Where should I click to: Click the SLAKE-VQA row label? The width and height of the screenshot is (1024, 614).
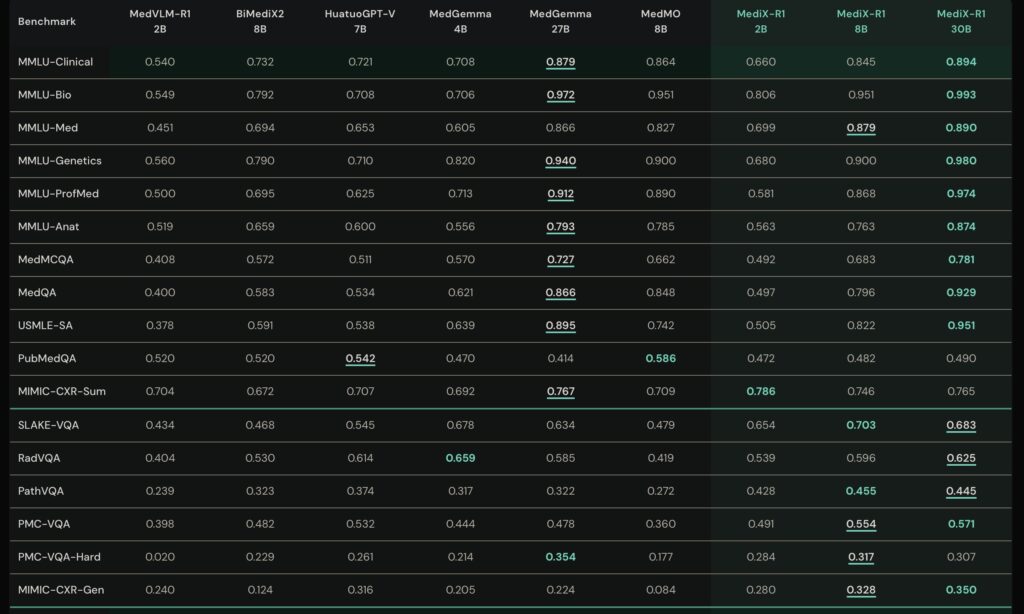(49, 425)
